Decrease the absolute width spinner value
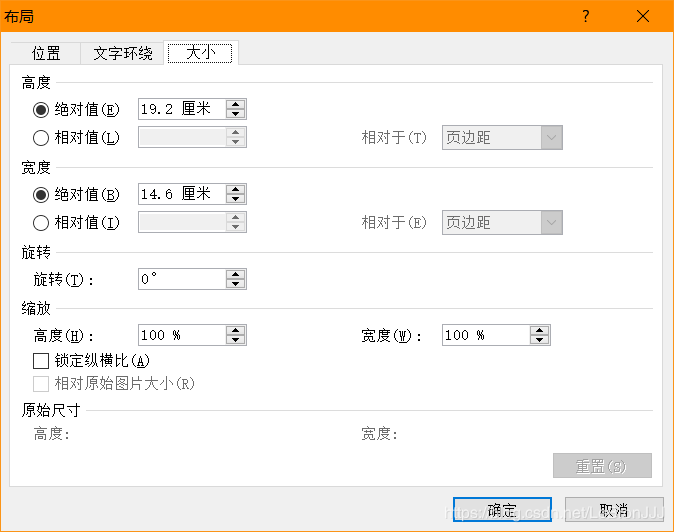 click(x=235, y=199)
